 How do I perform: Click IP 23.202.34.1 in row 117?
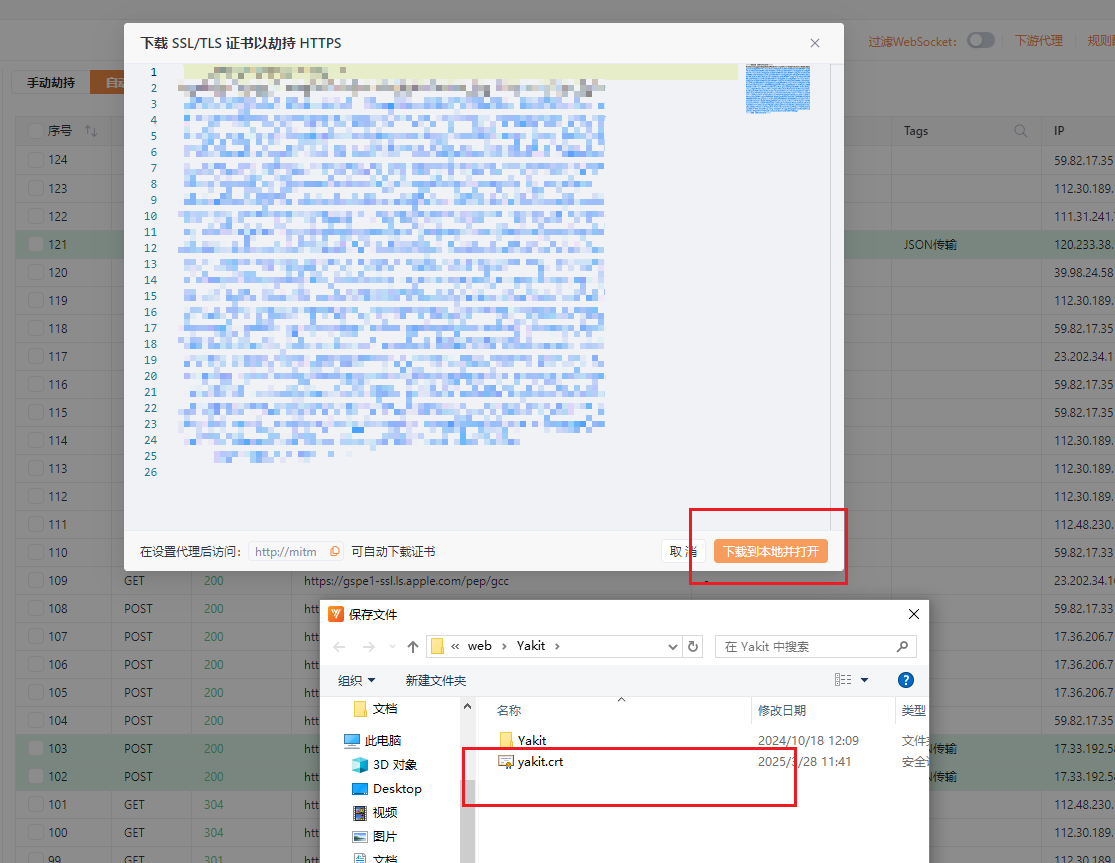tap(1084, 357)
